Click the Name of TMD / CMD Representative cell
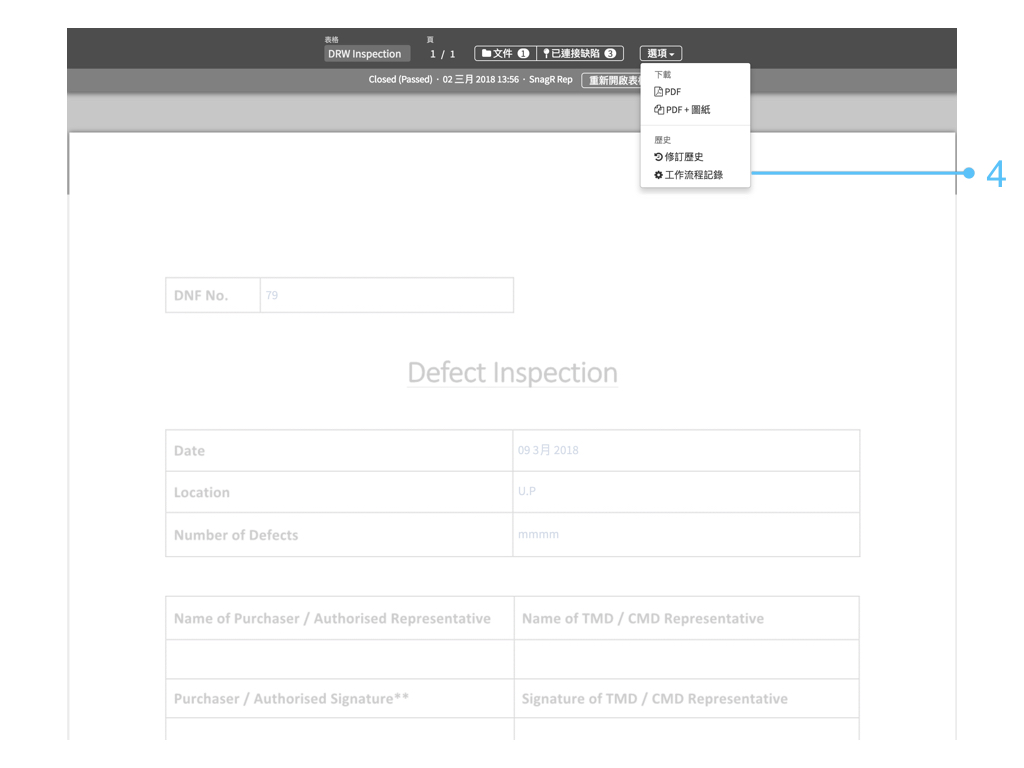This screenshot has height=768, width=1024. coord(686,618)
